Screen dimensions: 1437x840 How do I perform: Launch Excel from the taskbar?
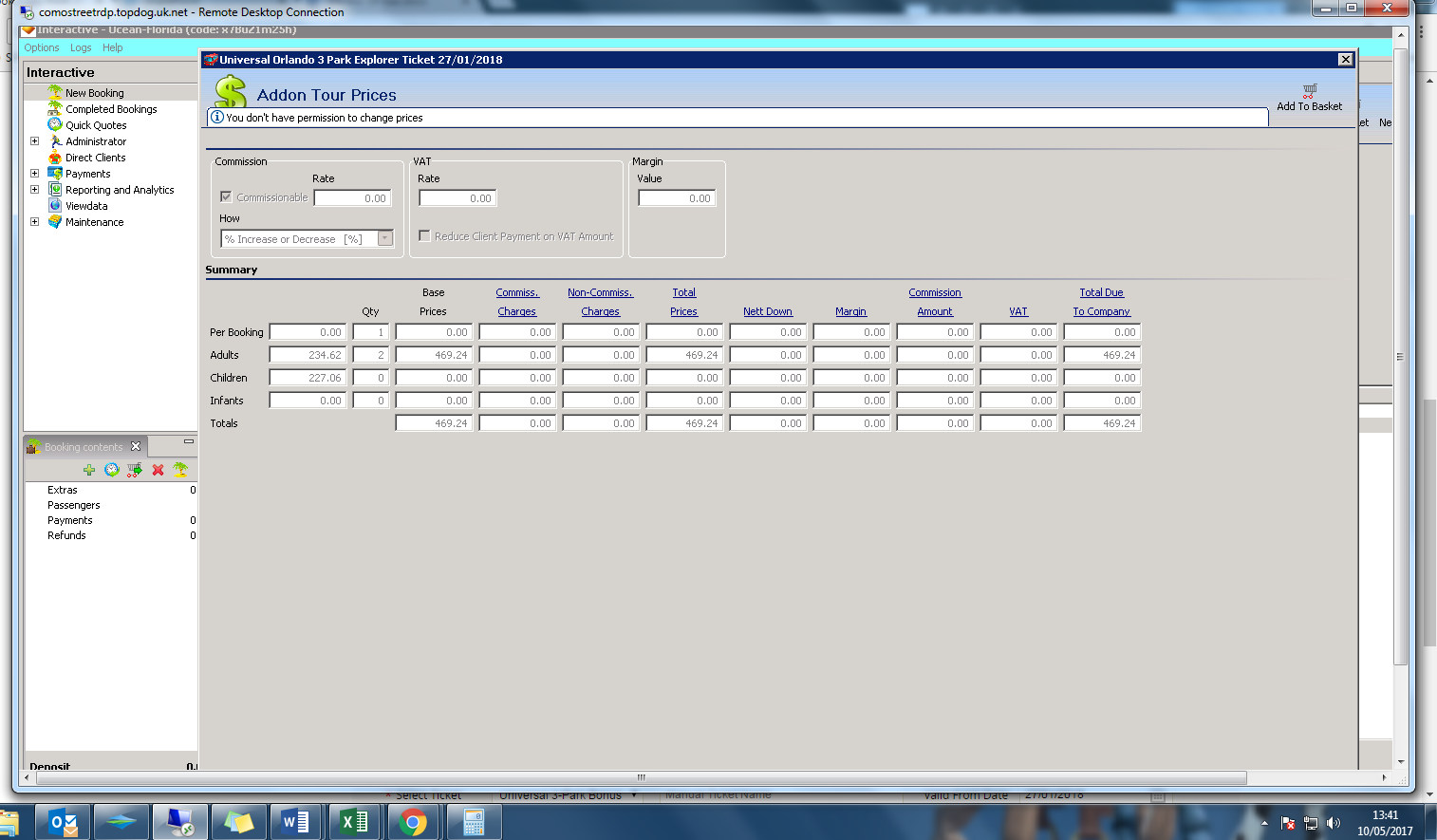point(355,822)
